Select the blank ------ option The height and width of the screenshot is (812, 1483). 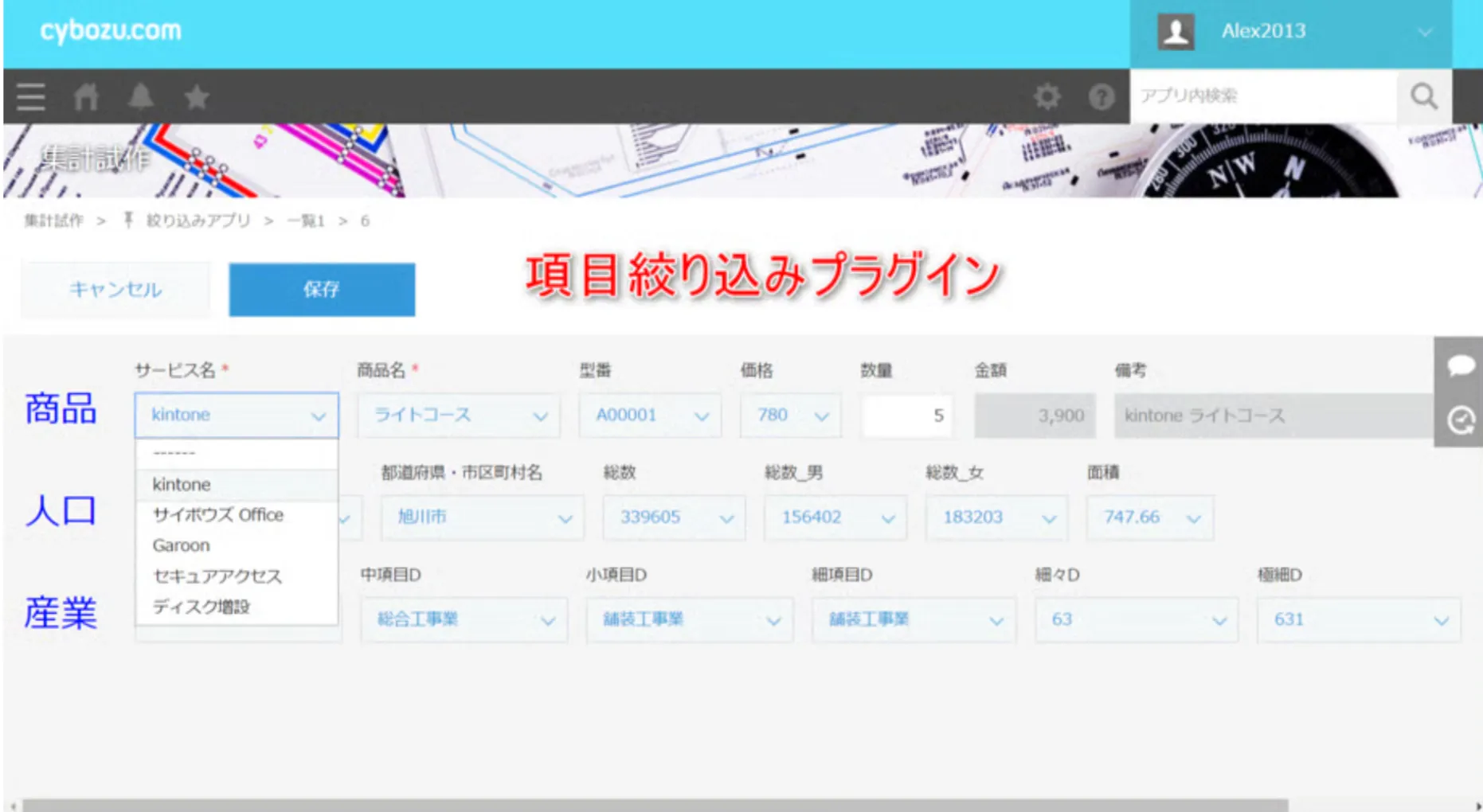pos(237,453)
